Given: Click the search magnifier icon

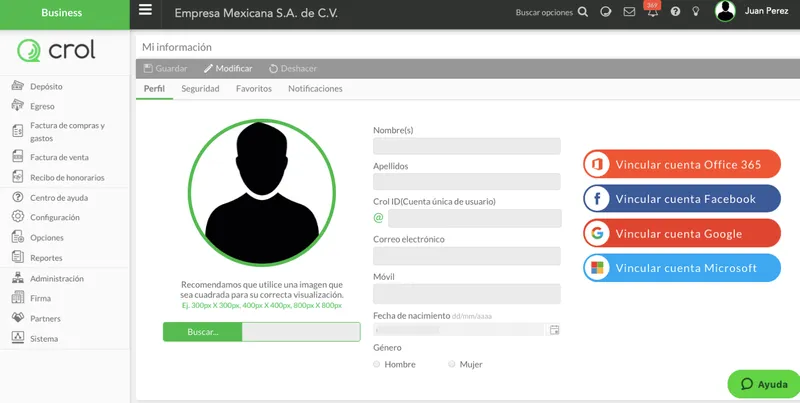Looking at the screenshot, I should coord(583,12).
